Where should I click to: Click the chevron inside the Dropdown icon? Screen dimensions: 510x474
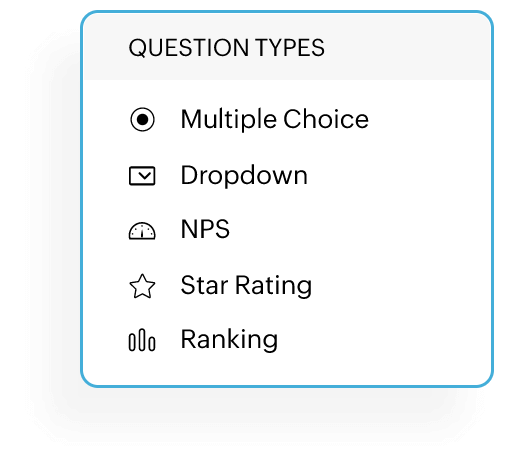click(144, 175)
